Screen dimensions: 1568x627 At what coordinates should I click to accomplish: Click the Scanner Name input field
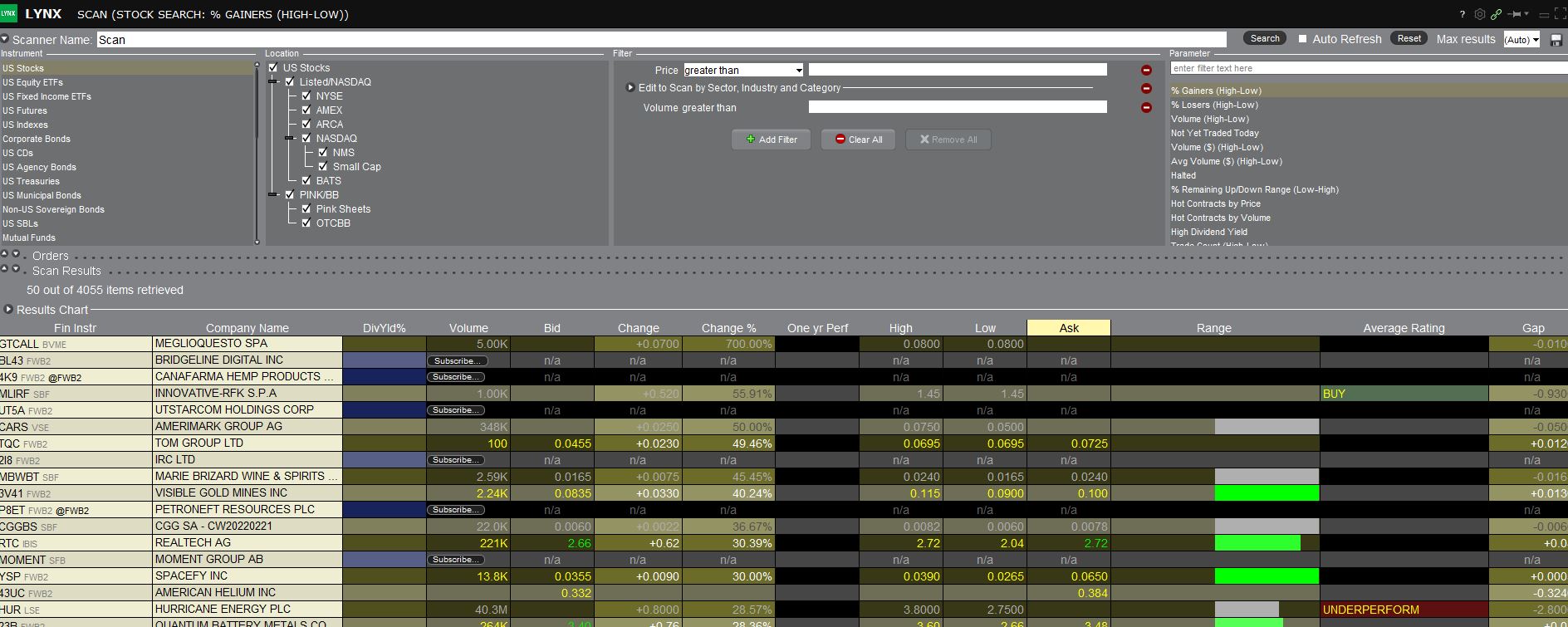coord(661,40)
